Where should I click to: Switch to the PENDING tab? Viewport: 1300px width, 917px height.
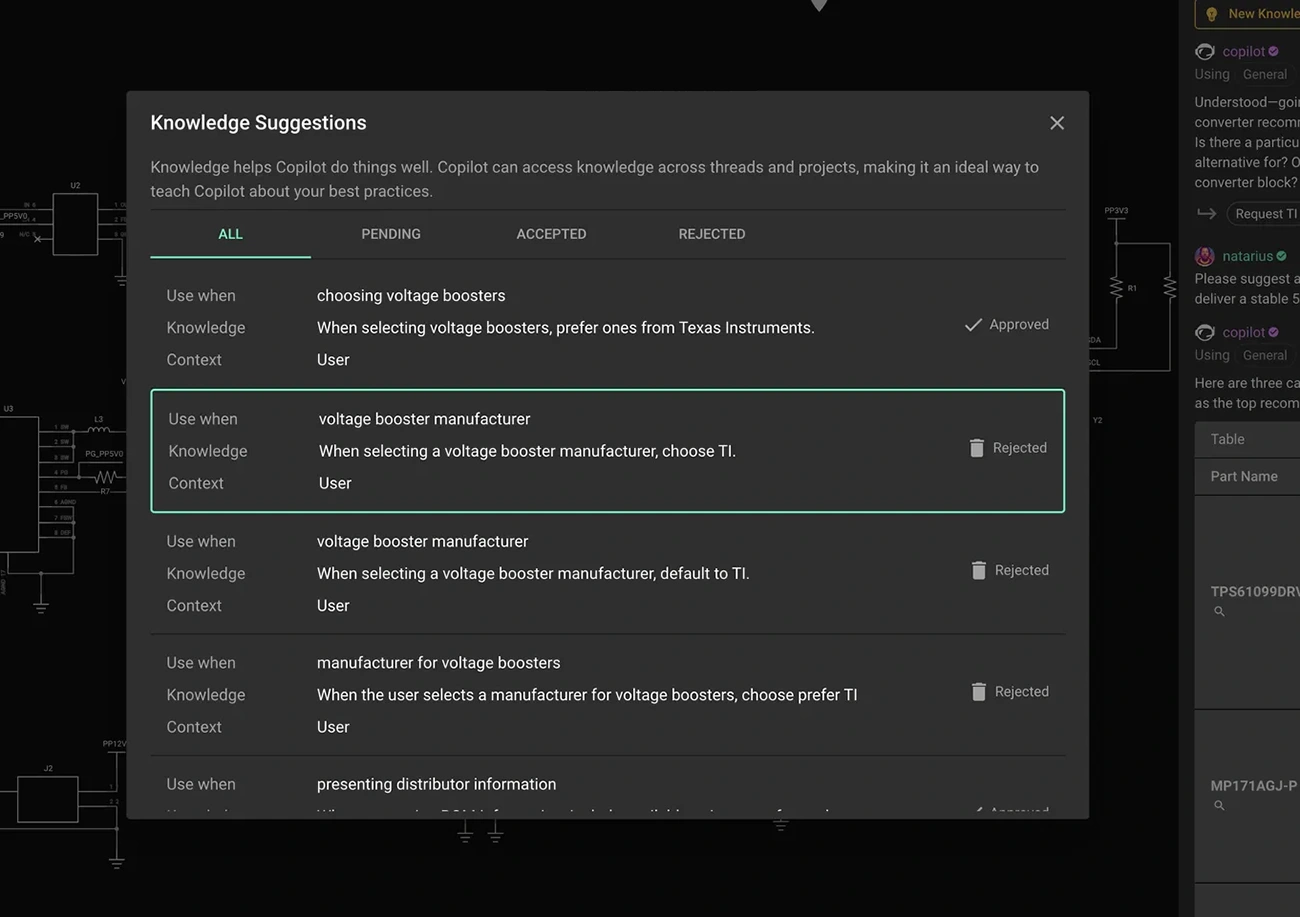[390, 234]
